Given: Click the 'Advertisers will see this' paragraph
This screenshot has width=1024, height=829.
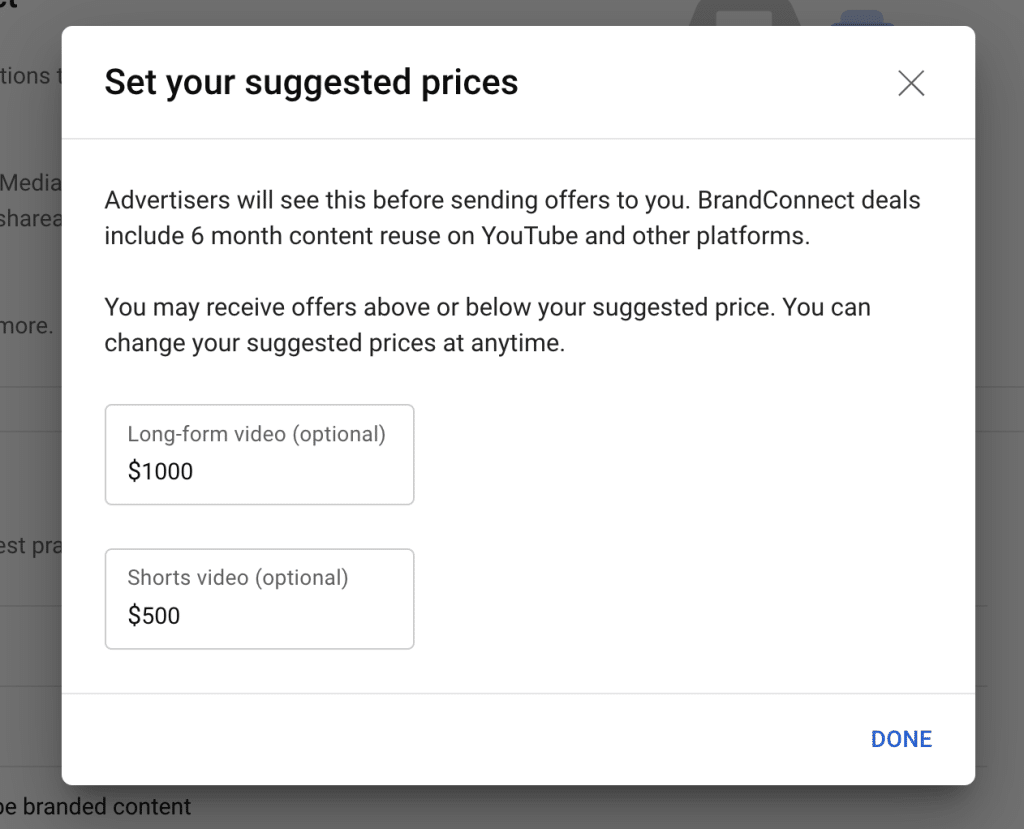Looking at the screenshot, I should [x=512, y=218].
